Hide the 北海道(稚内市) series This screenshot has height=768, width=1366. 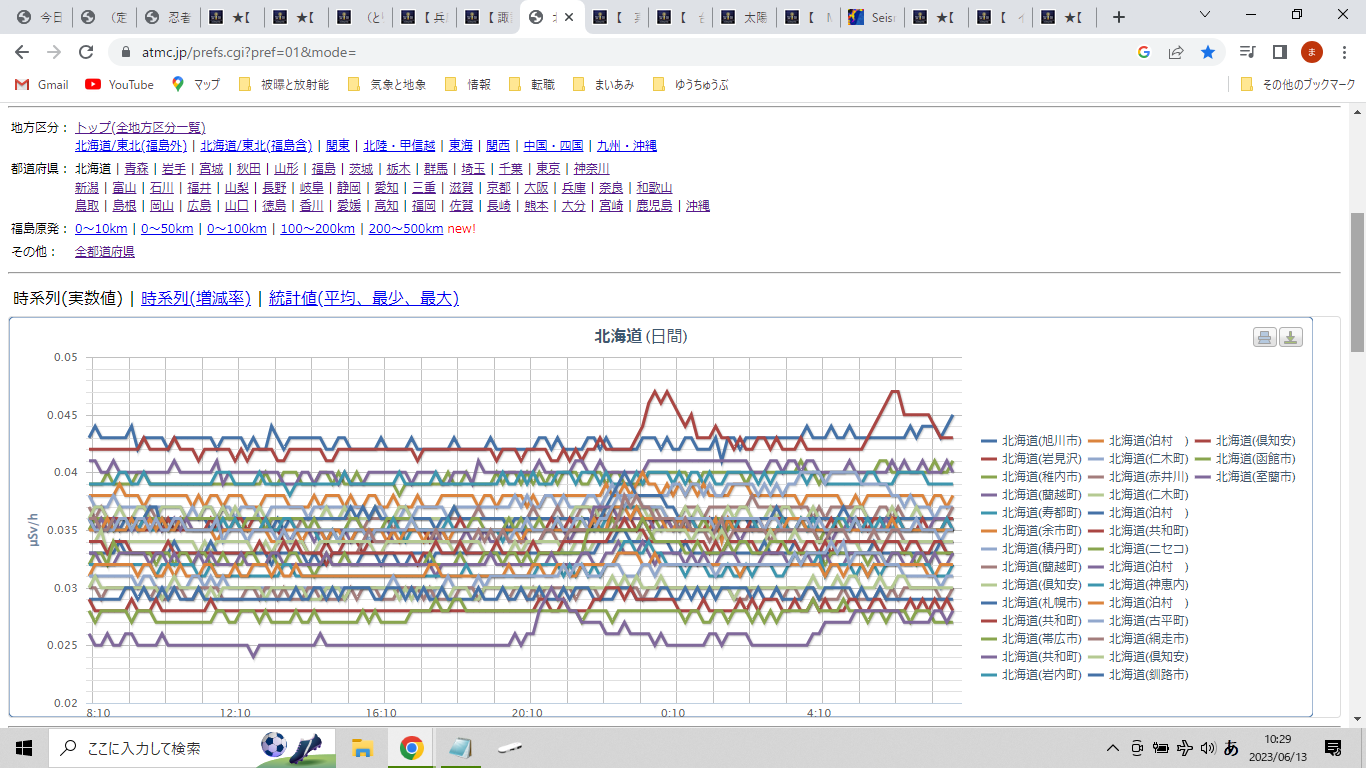pyautogui.click(x=1031, y=477)
